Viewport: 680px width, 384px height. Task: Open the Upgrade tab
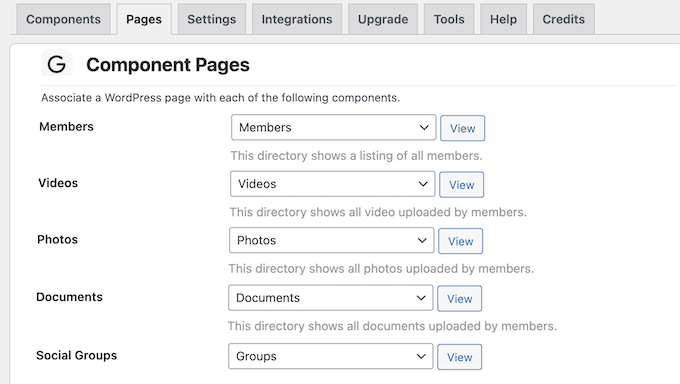pos(383,19)
